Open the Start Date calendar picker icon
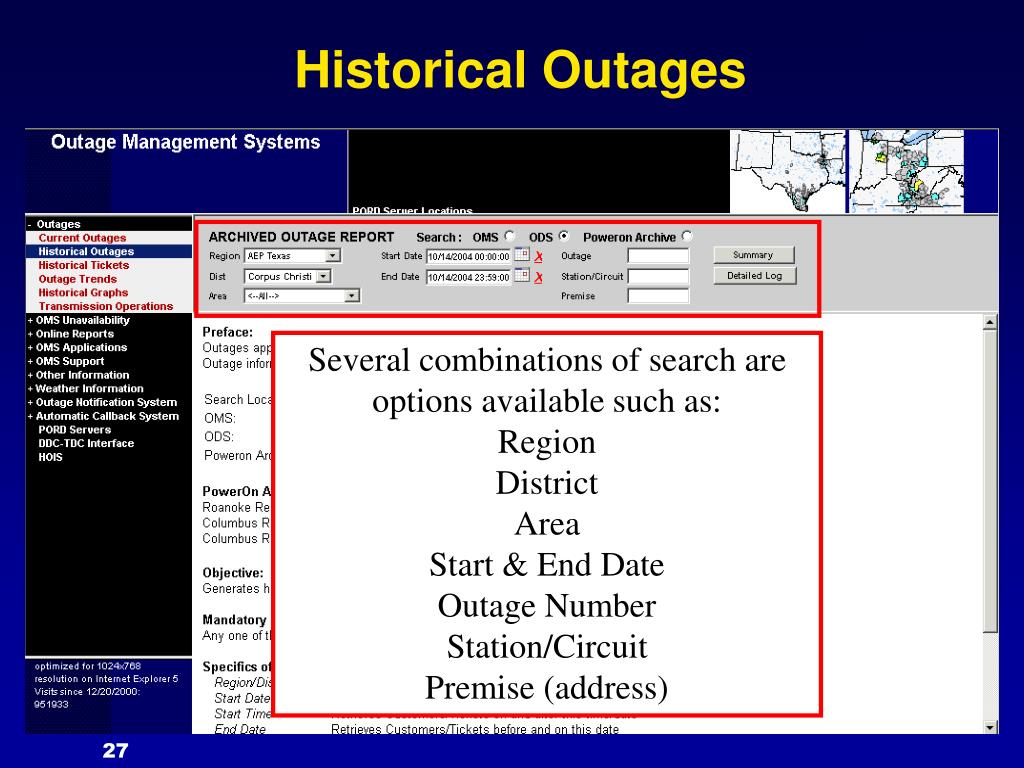Viewport: 1024px width, 768px height. [x=522, y=255]
